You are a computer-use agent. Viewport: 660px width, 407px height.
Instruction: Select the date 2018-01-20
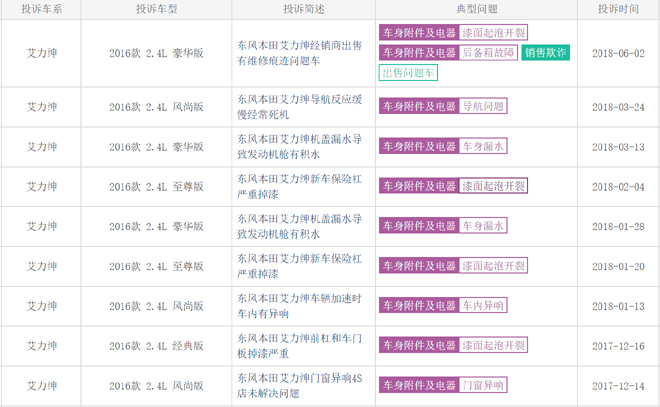[x=618, y=266]
